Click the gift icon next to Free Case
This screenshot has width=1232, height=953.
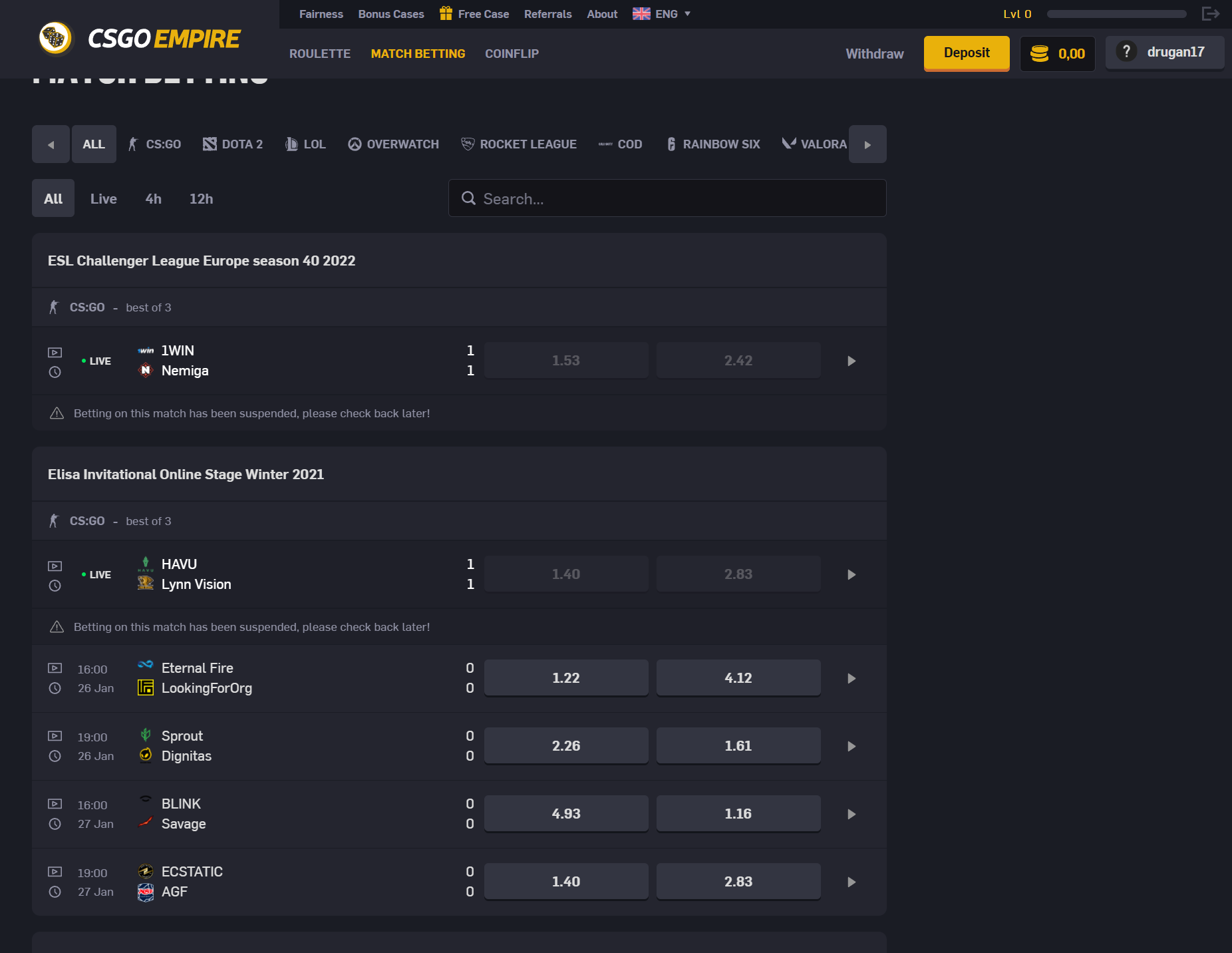pos(446,13)
